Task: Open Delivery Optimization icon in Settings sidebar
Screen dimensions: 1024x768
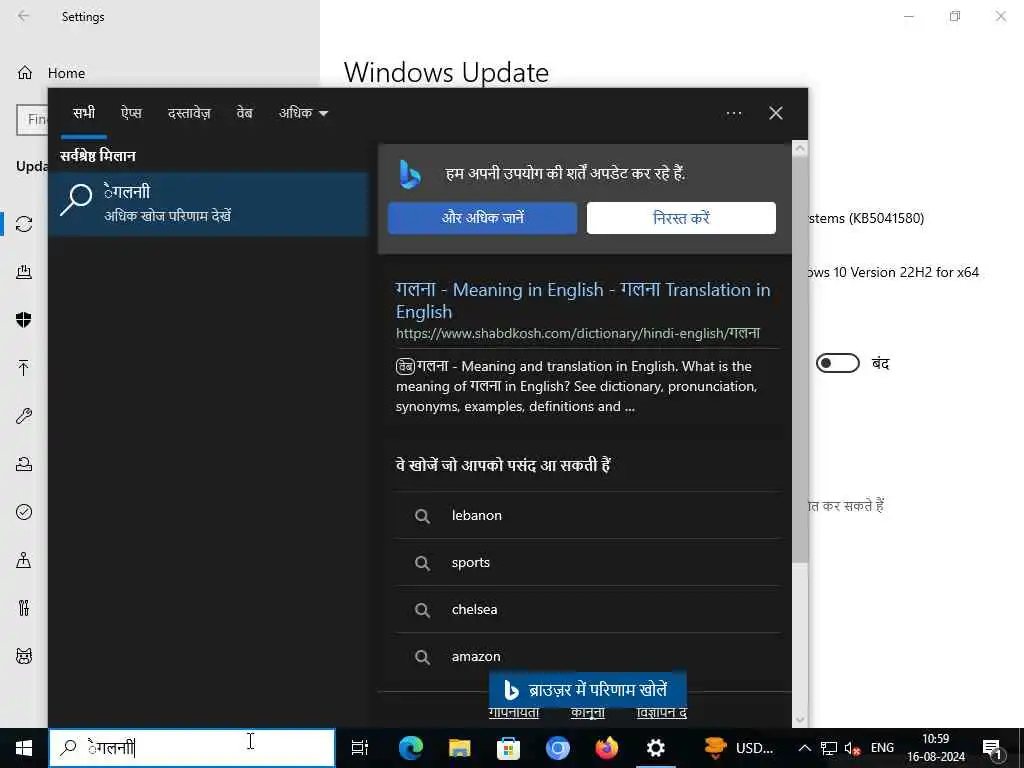Action: click(x=24, y=272)
